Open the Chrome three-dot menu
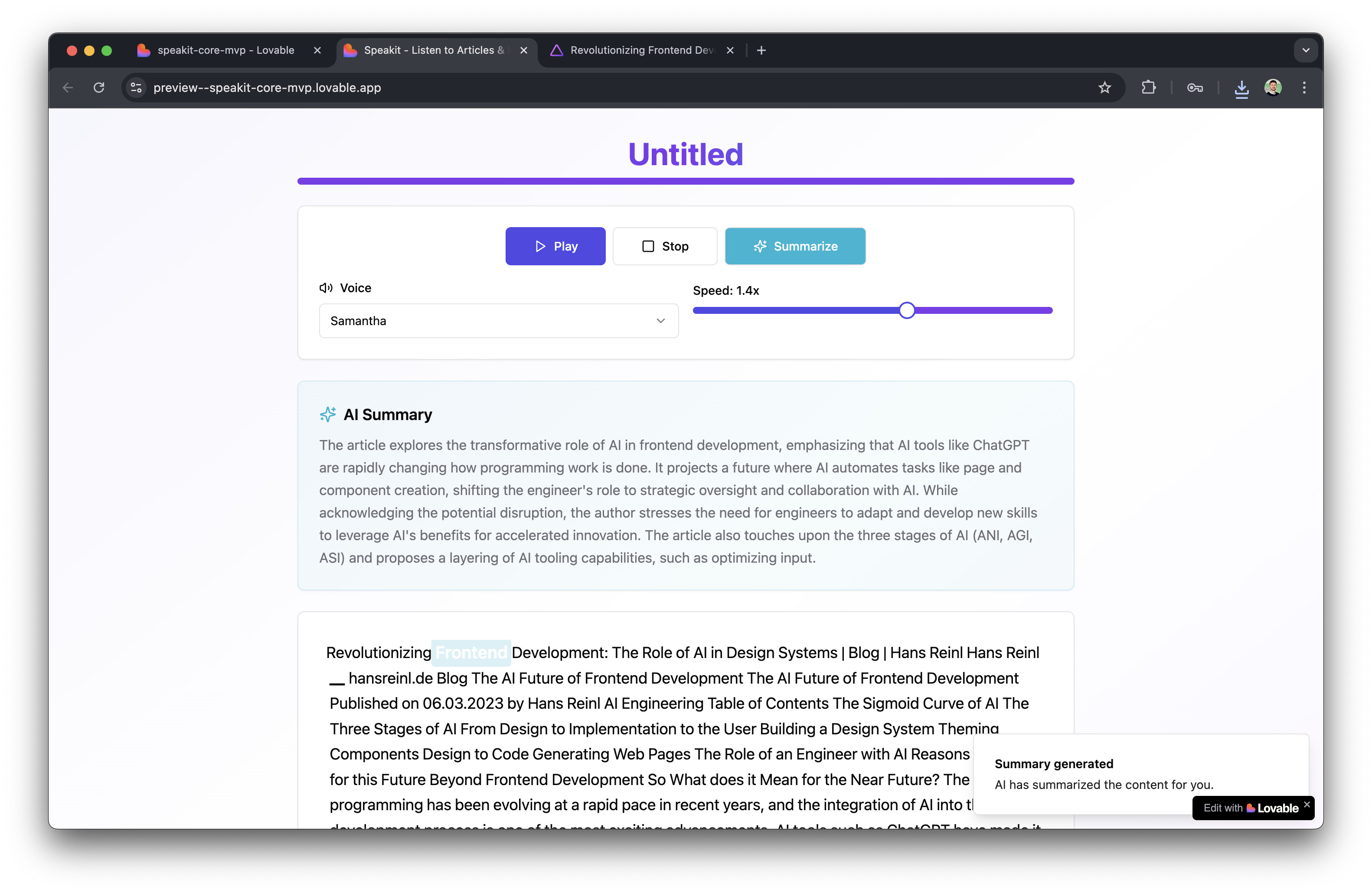The height and width of the screenshot is (893, 1372). [1304, 88]
